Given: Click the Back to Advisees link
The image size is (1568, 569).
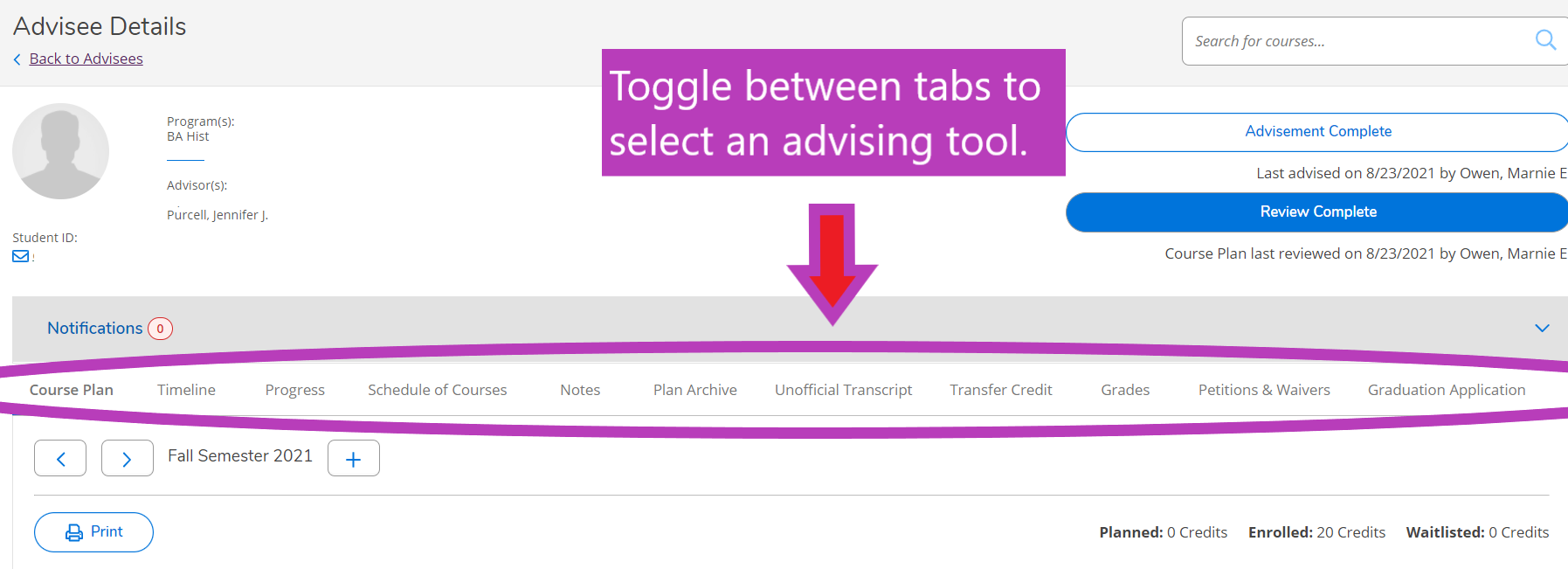Looking at the screenshot, I should pos(86,59).
